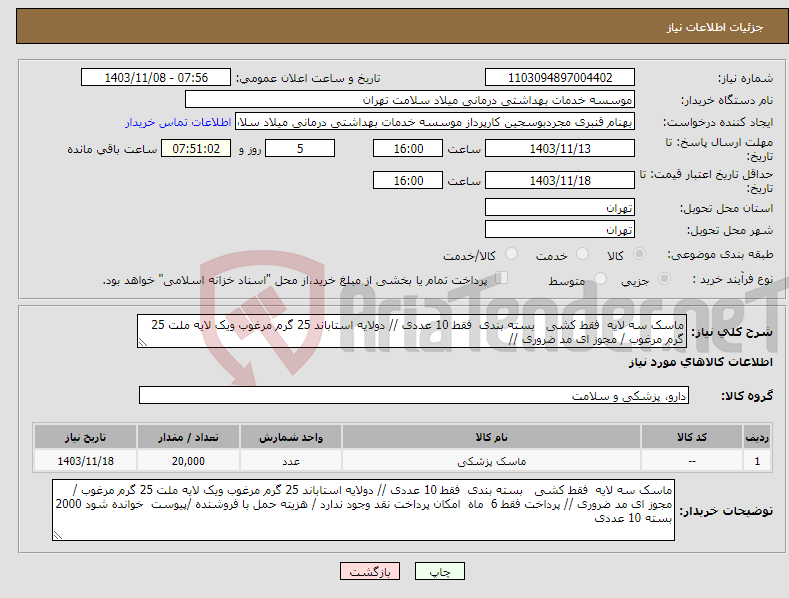The width and height of the screenshot is (789, 598).
Task: Click the price validity time 16:00 field
Action: click(x=408, y=180)
